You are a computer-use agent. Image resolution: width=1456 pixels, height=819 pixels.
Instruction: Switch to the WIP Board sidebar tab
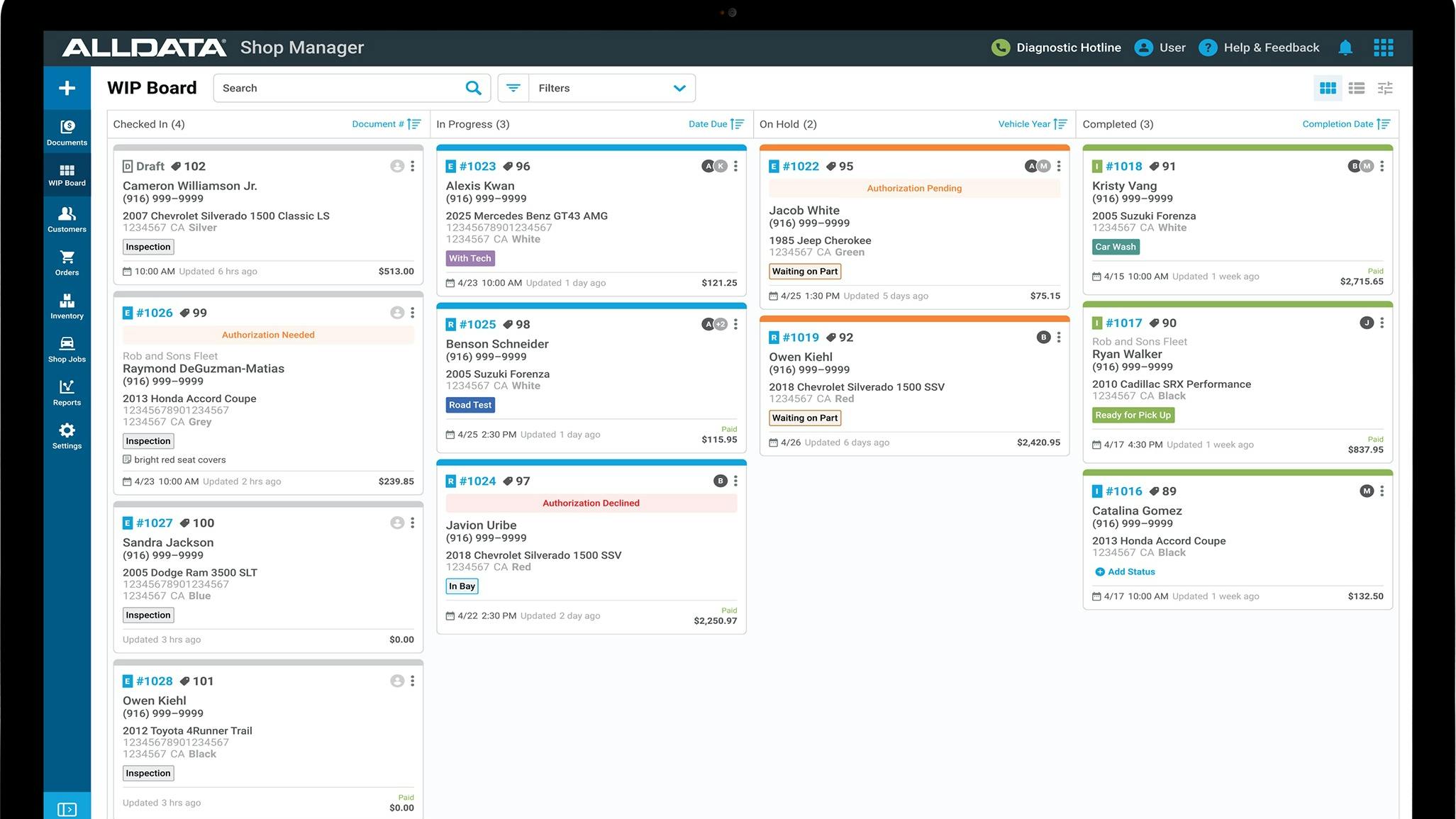click(67, 175)
